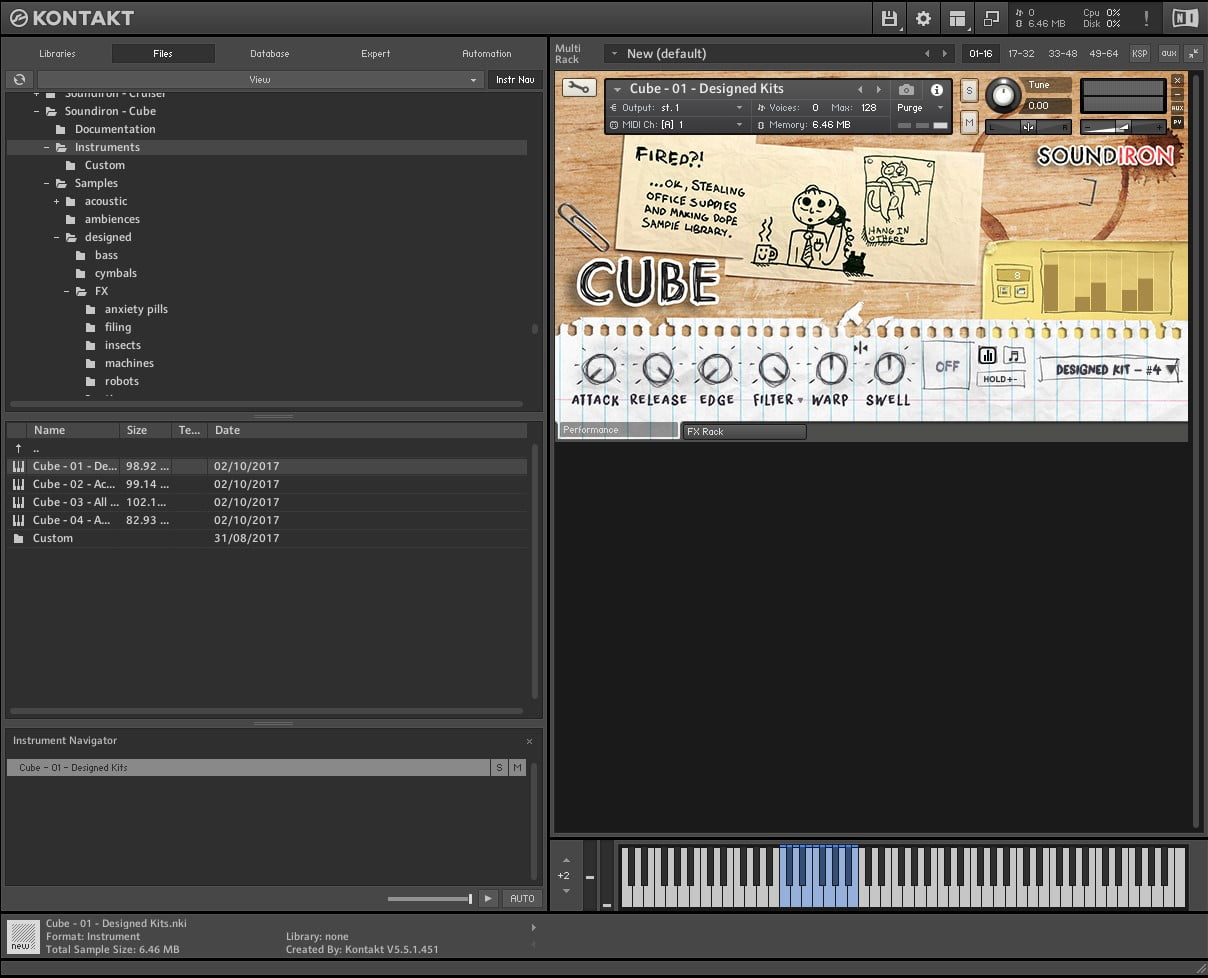Click the Tune knob
The image size is (1208, 978).
click(x=1001, y=96)
